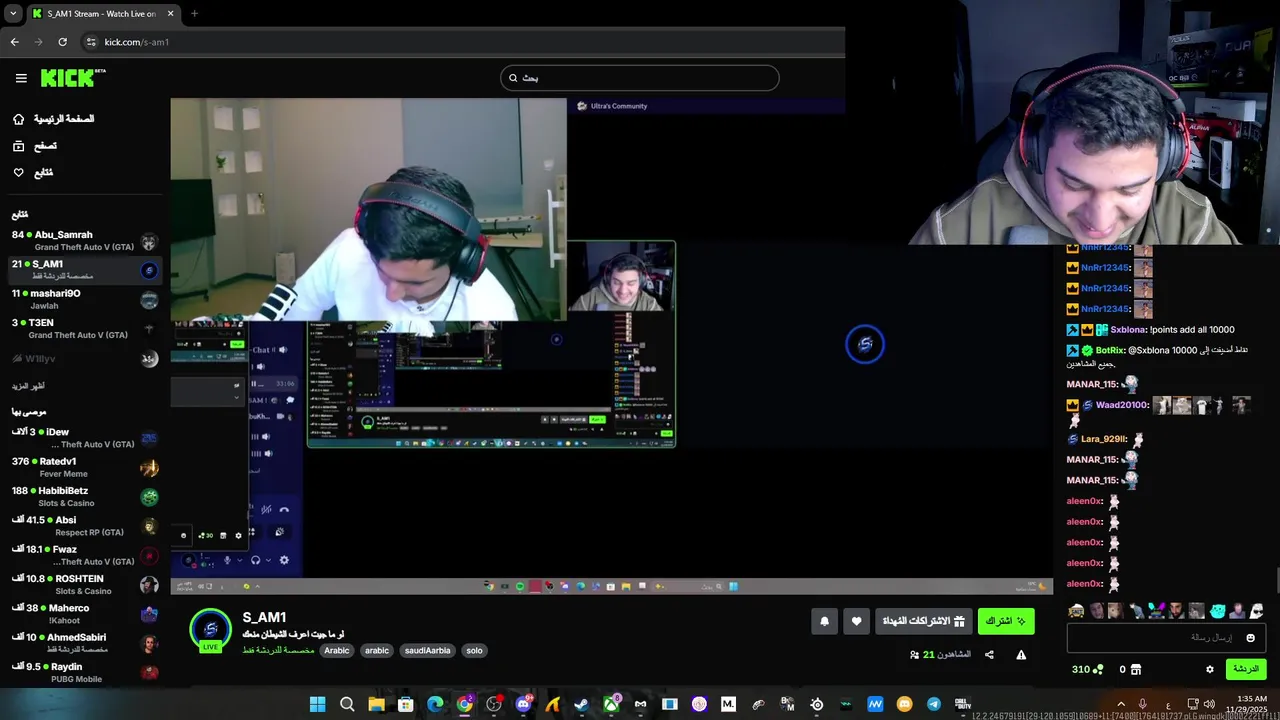Open Windows taskbar Search icon

[x=347, y=704]
